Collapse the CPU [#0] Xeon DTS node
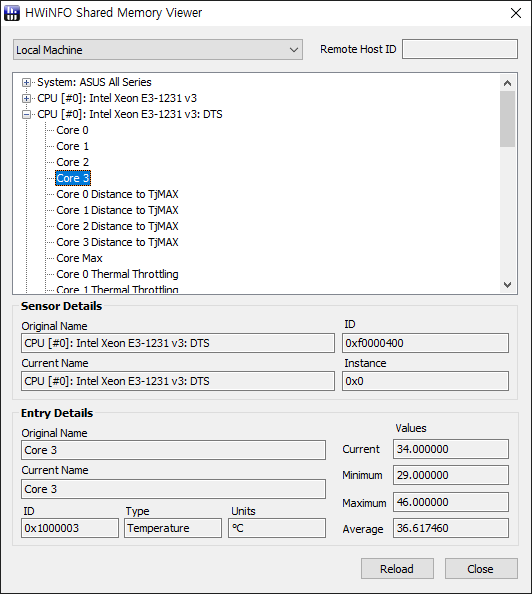Image resolution: width=532 pixels, height=594 pixels. [26, 114]
